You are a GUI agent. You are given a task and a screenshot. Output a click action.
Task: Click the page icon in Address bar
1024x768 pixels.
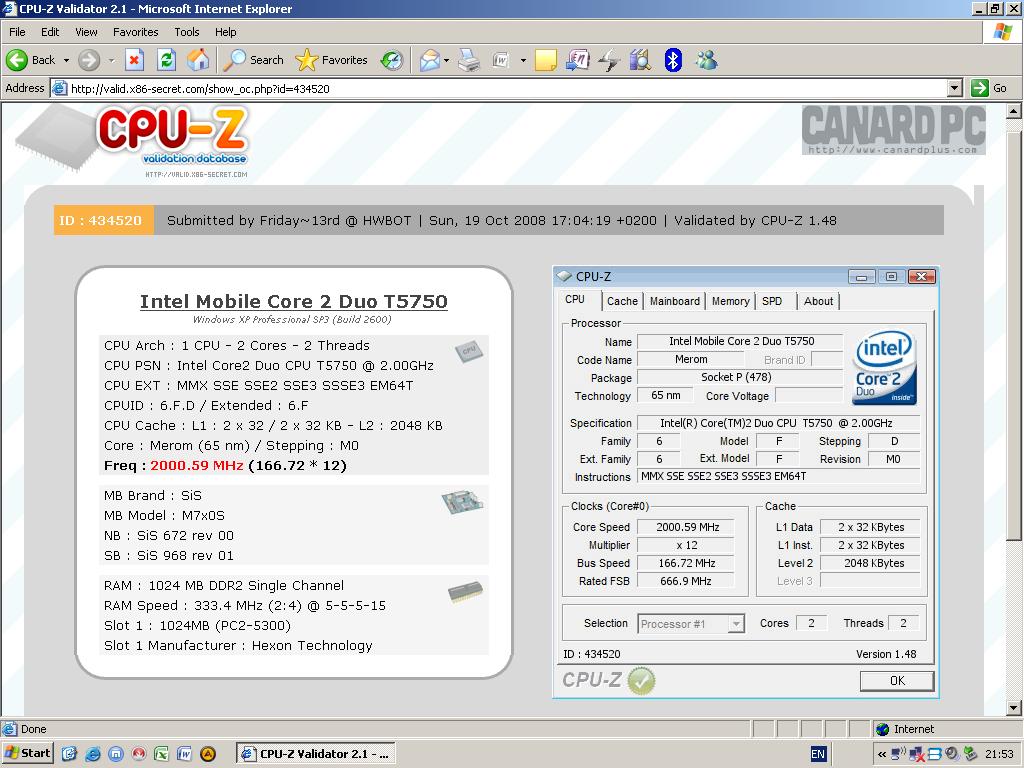coord(59,88)
